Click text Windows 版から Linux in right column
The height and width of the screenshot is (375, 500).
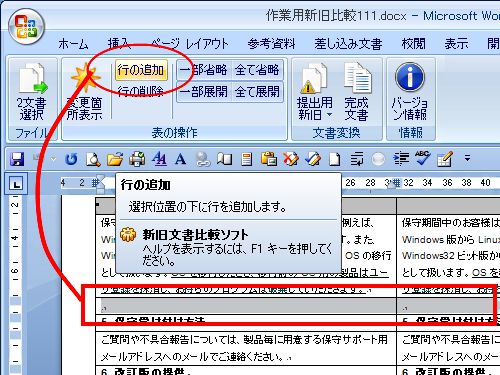451,239
